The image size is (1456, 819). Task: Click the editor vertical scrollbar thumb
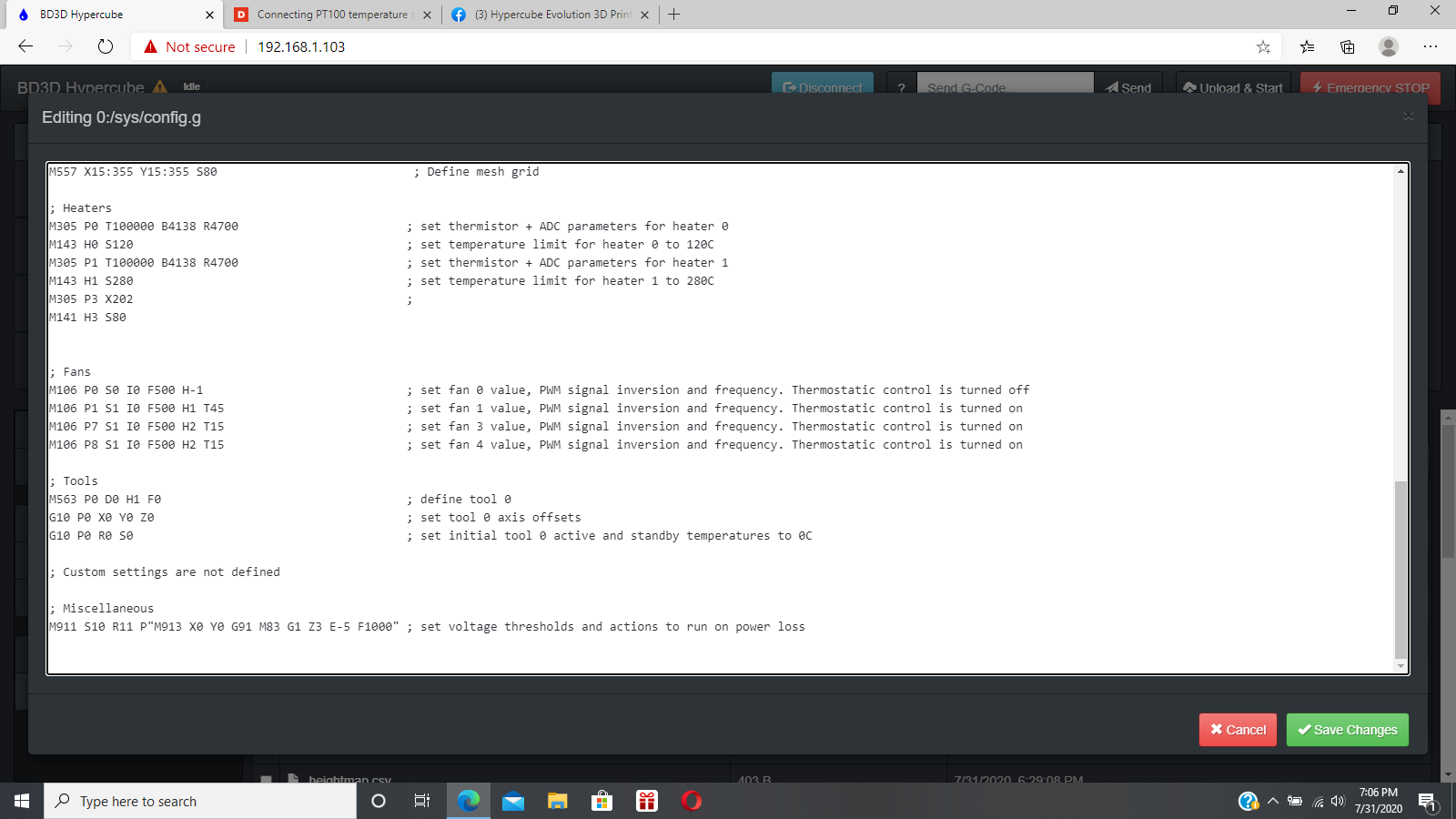[x=1400, y=569]
